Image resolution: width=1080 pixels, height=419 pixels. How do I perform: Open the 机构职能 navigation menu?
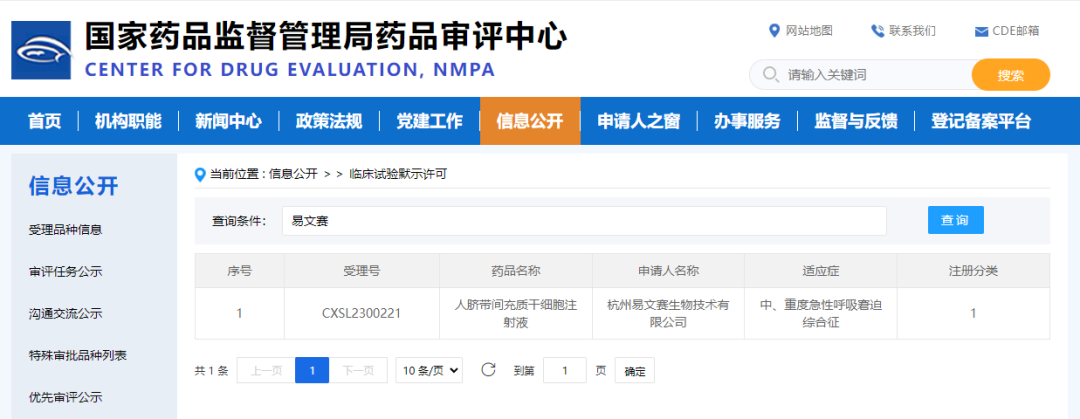128,121
